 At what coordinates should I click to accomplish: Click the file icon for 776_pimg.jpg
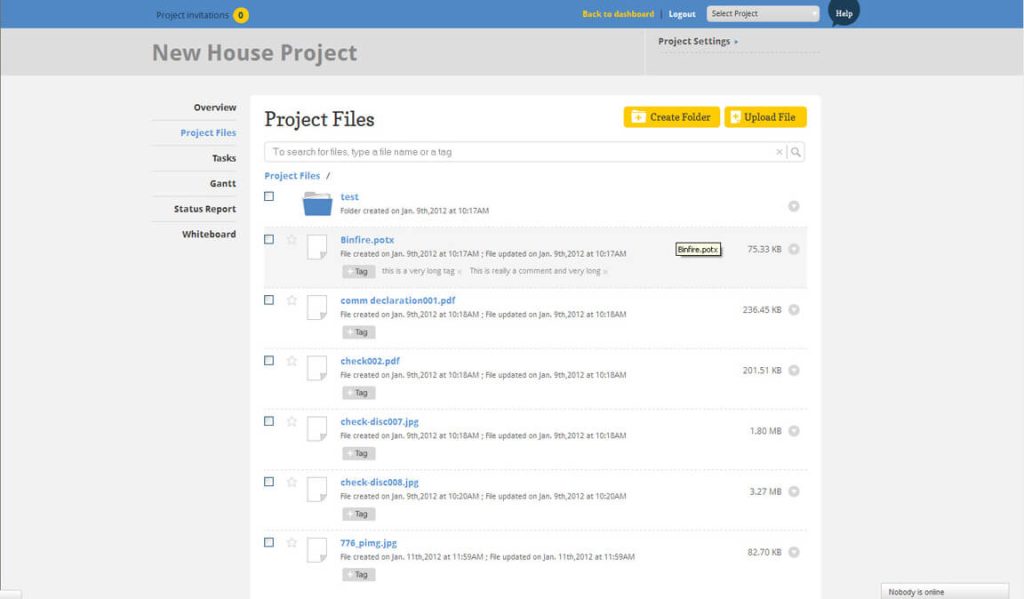[x=317, y=550]
